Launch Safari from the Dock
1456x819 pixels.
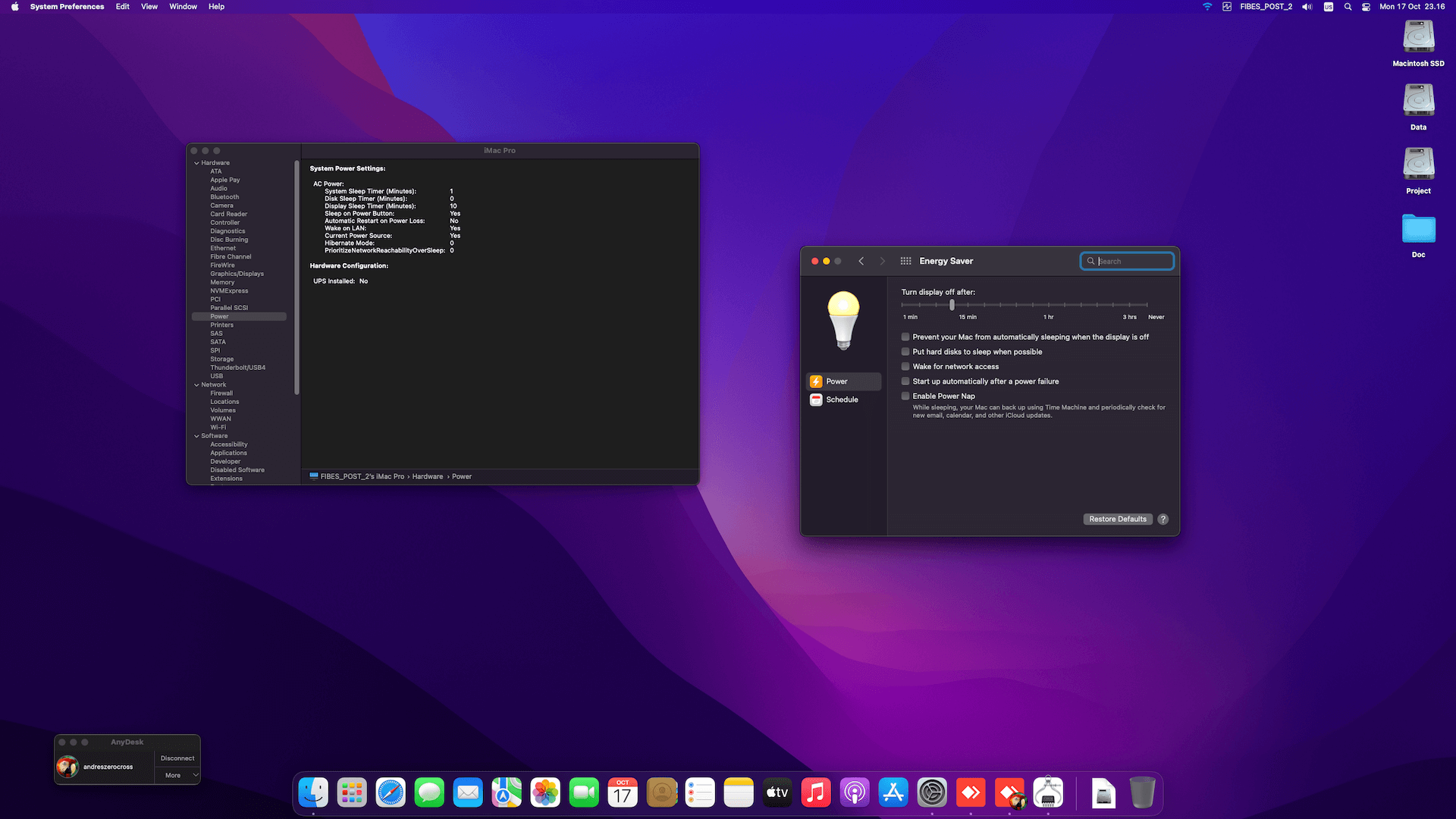(x=391, y=793)
